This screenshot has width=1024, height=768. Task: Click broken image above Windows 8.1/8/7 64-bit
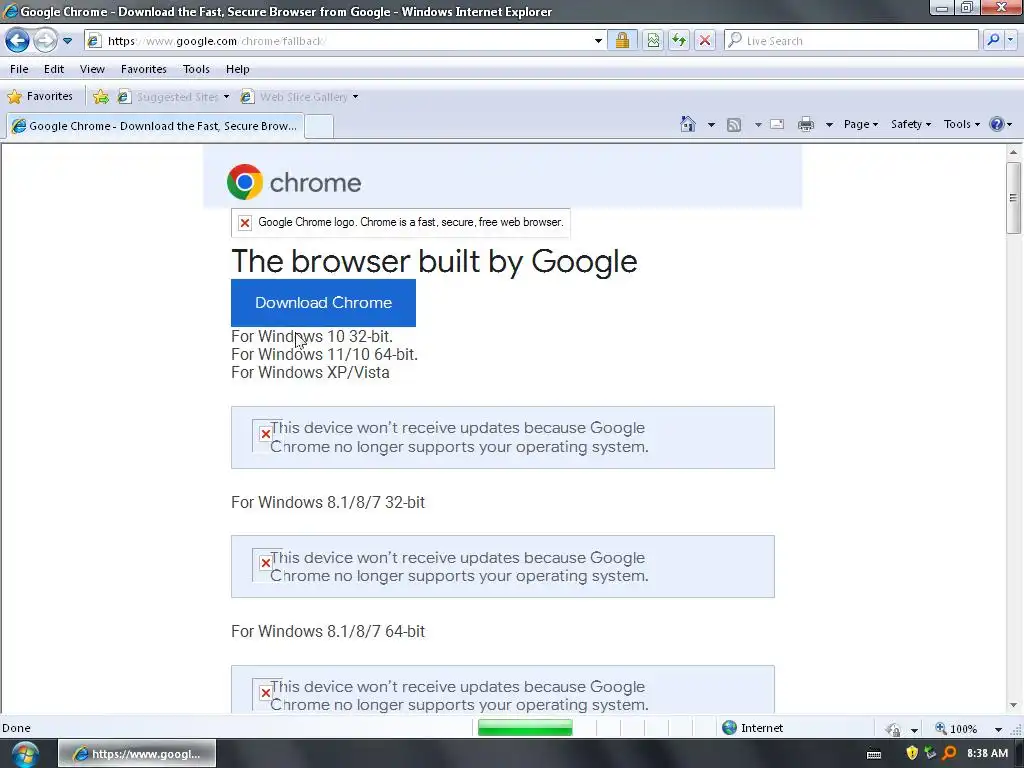click(x=265, y=563)
